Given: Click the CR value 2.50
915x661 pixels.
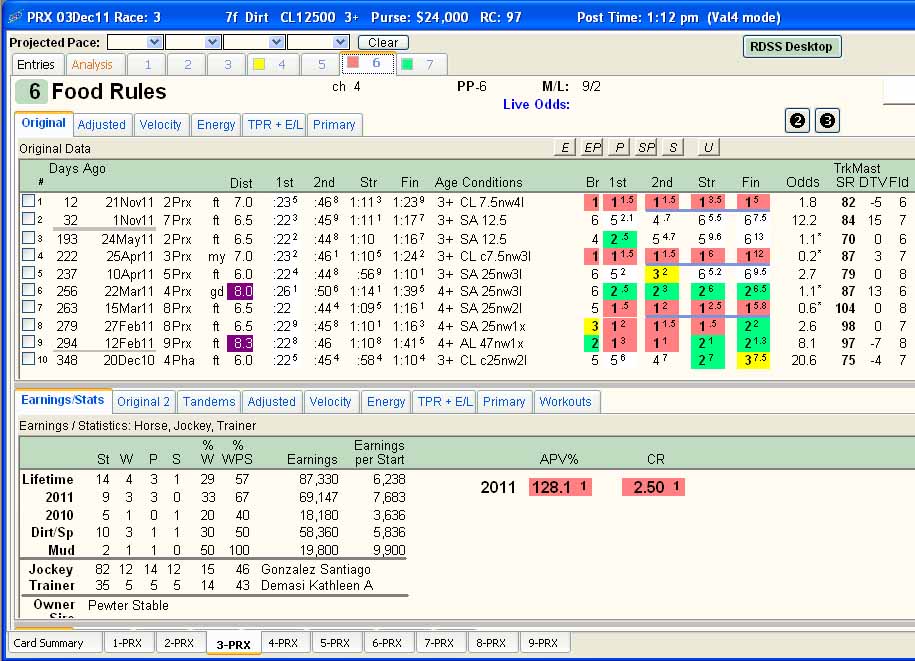Looking at the screenshot, I should tap(653, 487).
